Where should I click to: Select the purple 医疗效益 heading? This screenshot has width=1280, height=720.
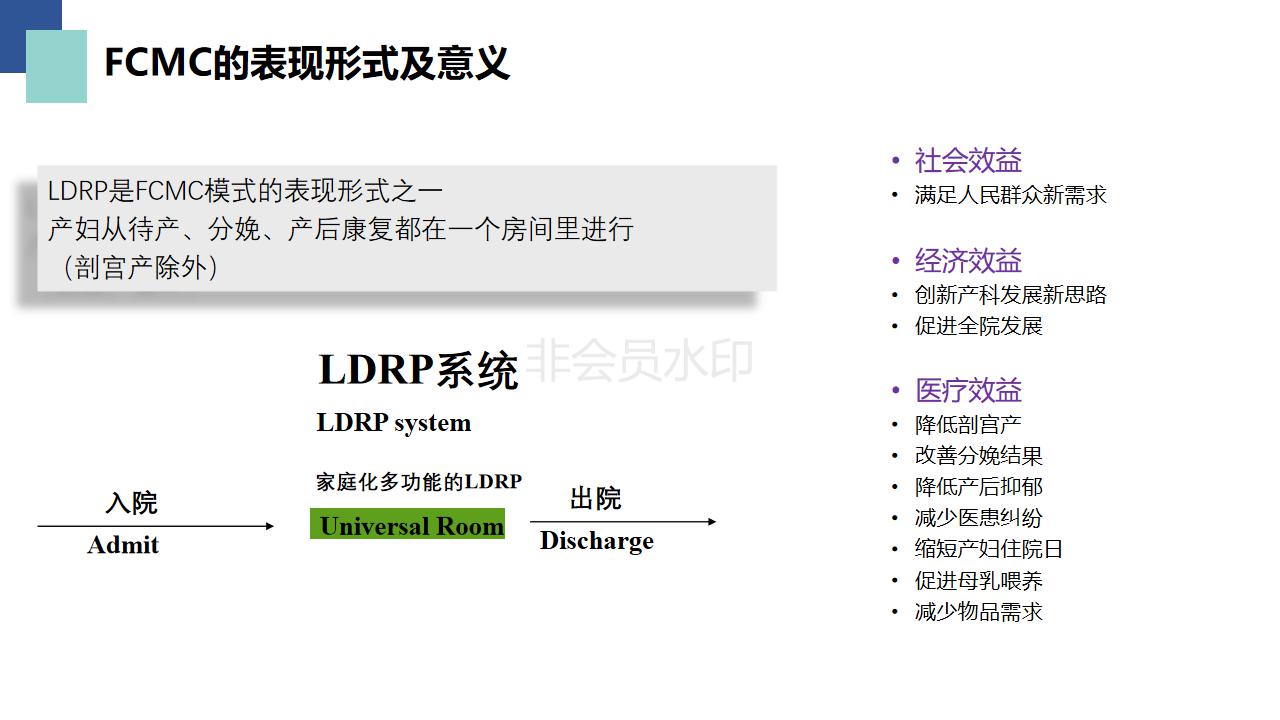coord(968,391)
